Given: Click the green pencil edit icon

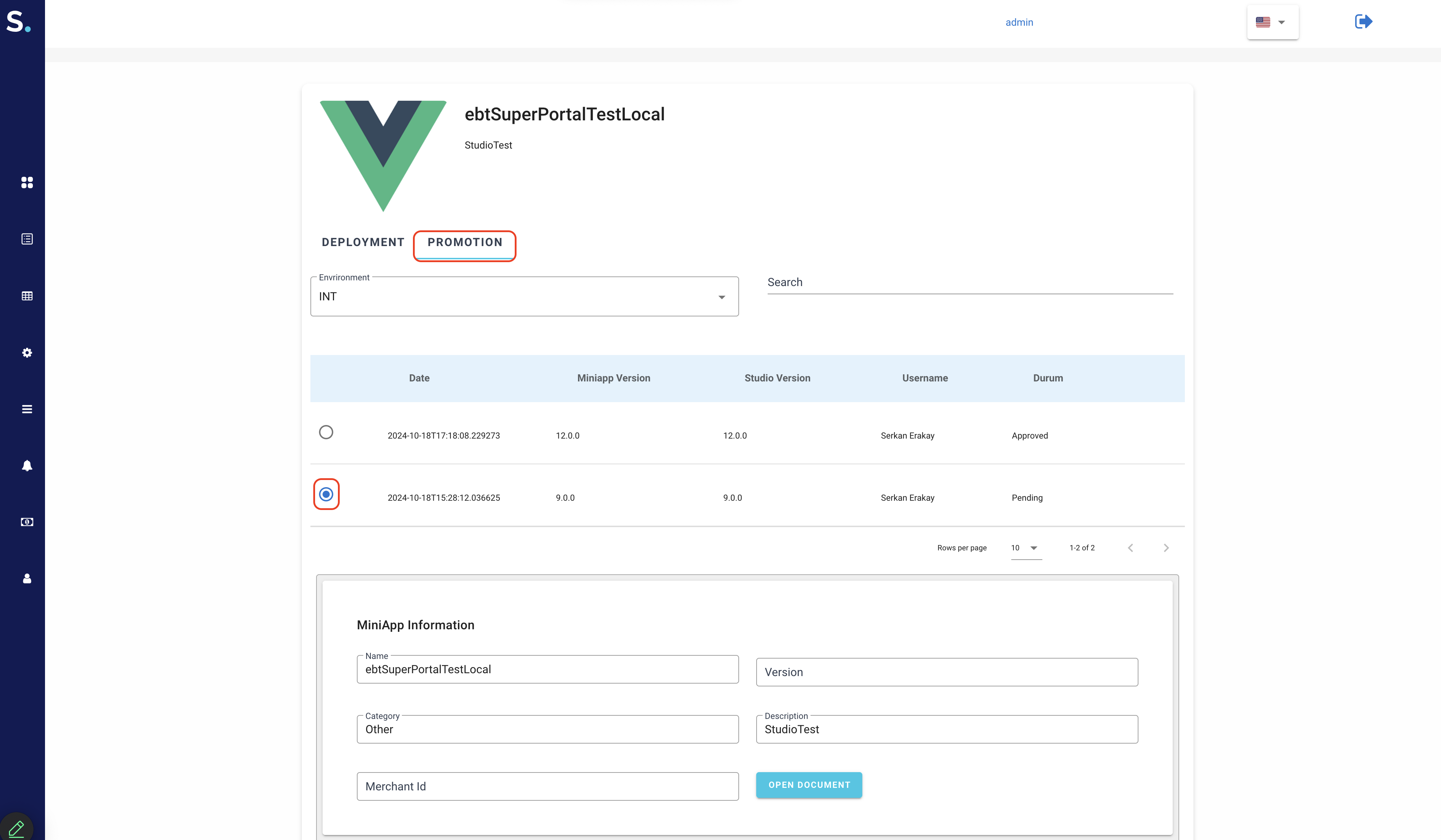Looking at the screenshot, I should (x=16, y=828).
